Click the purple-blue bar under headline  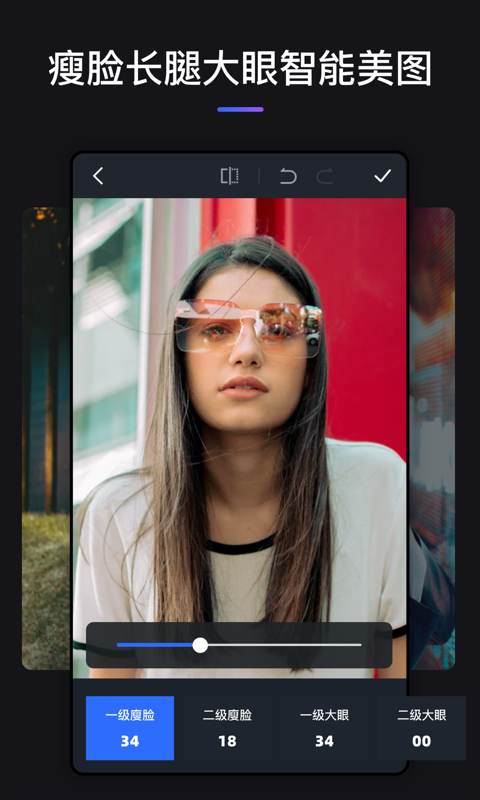(240, 109)
